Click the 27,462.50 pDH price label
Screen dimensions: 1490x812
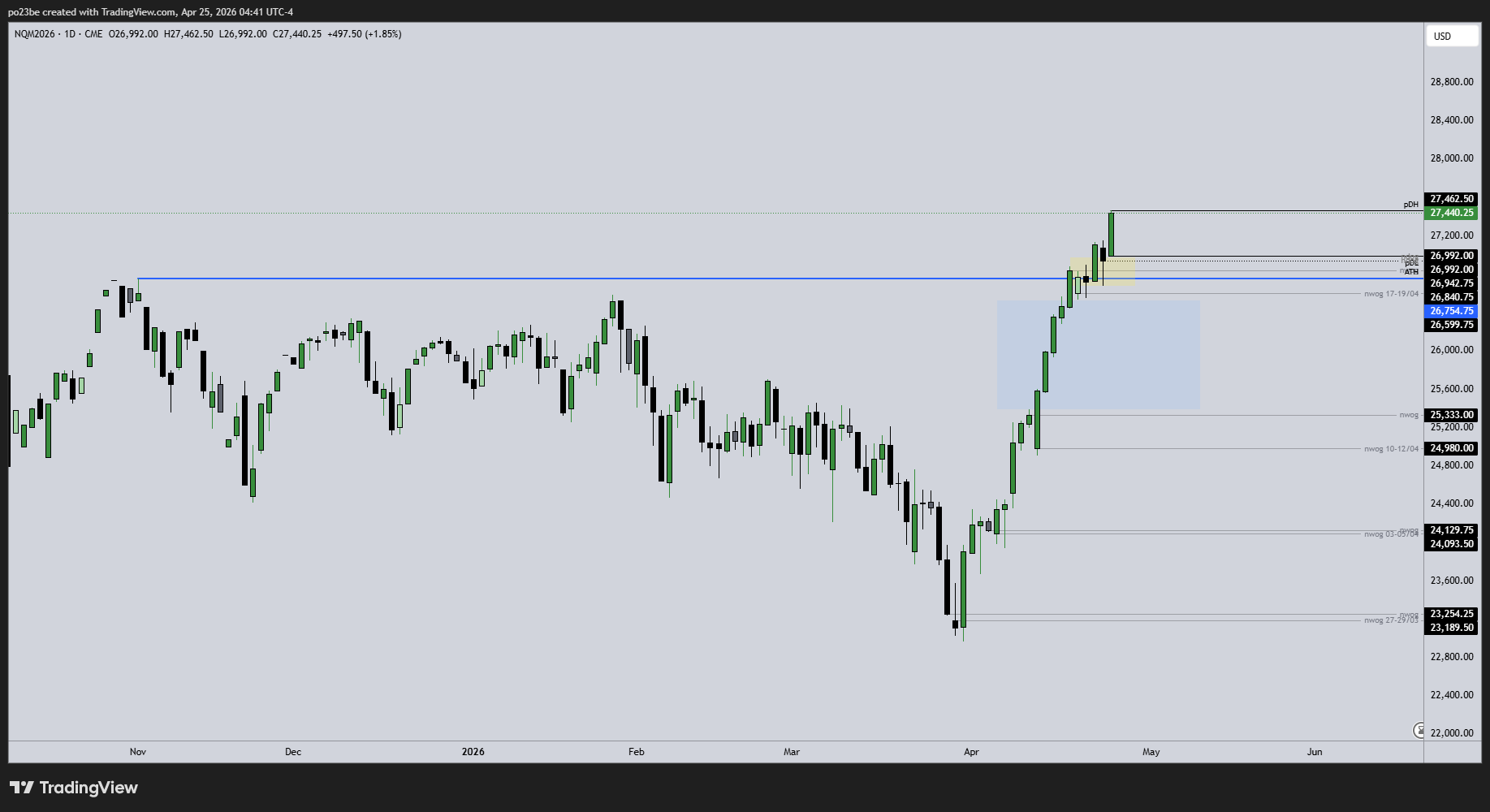[1451, 199]
